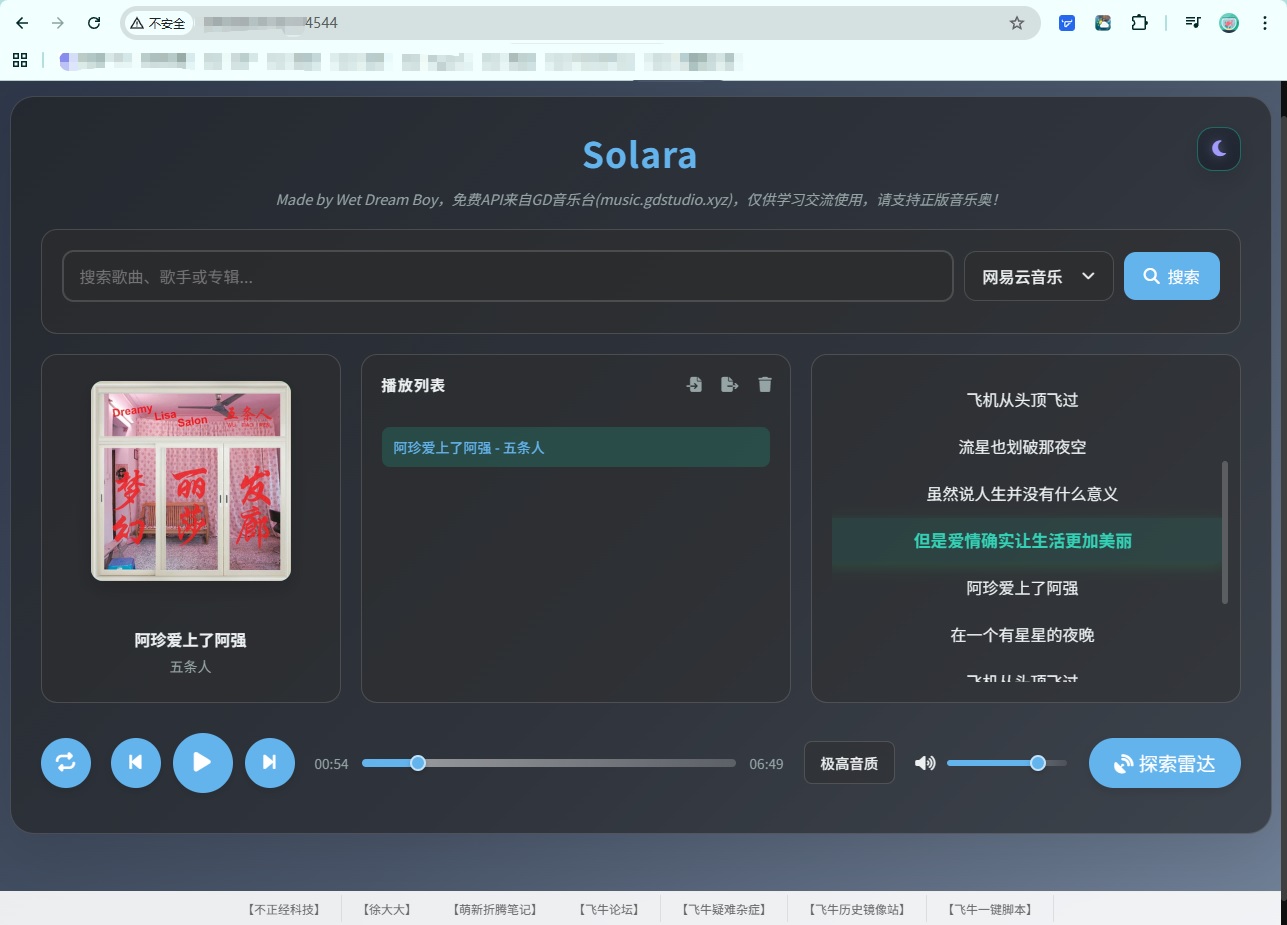Screen dimensions: 1287x925
Task: Change the repeat mode icon
Action: pyautogui.click(x=65, y=762)
